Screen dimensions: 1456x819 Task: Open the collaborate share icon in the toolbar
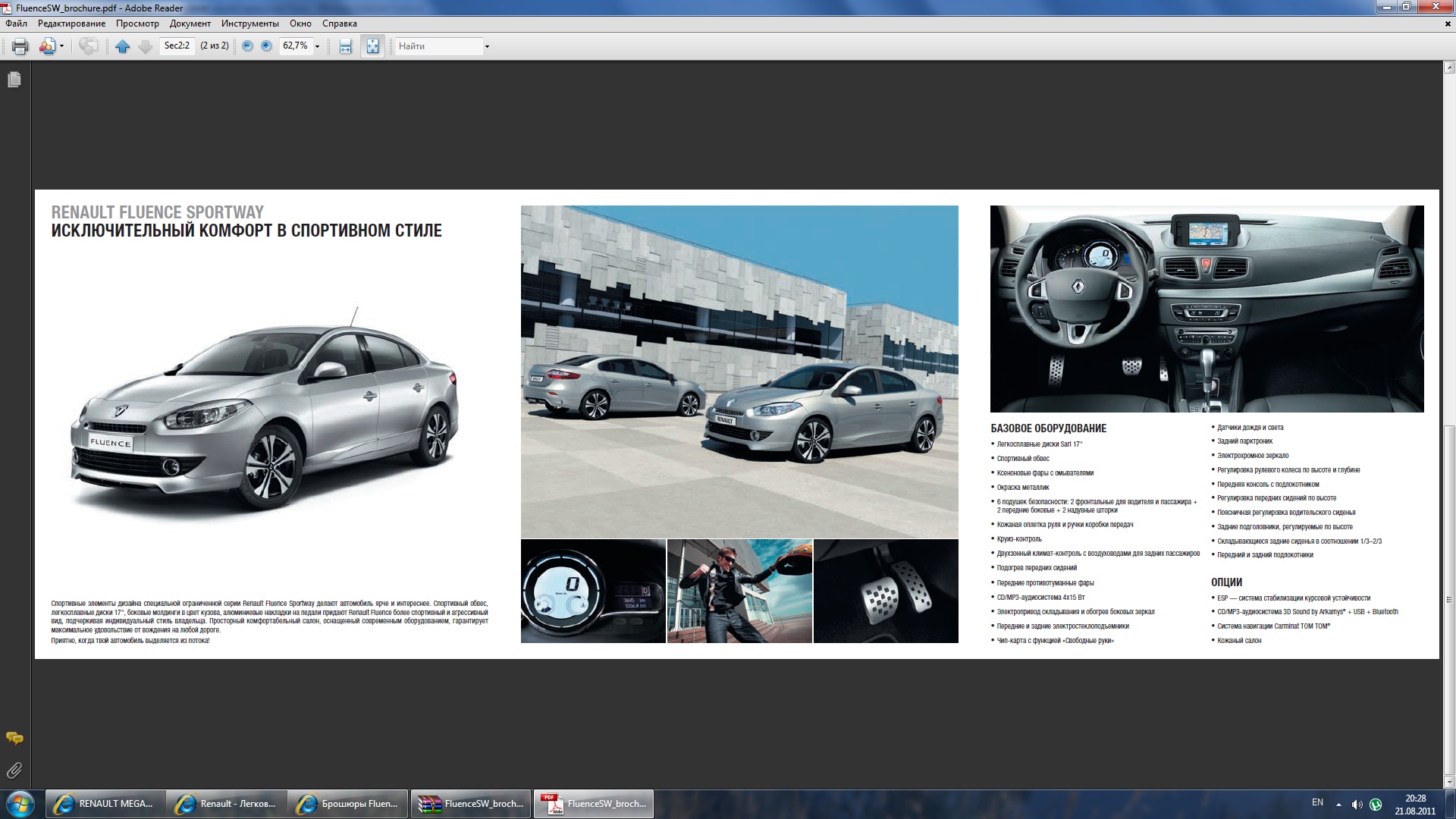coord(47,46)
